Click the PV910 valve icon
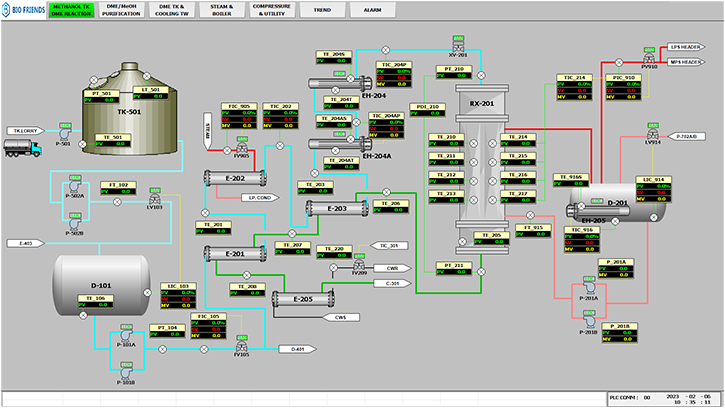 tap(649, 58)
